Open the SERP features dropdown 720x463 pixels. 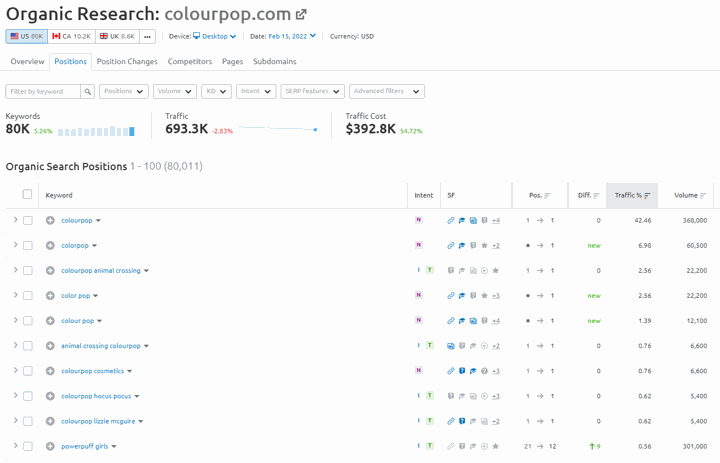[313, 91]
